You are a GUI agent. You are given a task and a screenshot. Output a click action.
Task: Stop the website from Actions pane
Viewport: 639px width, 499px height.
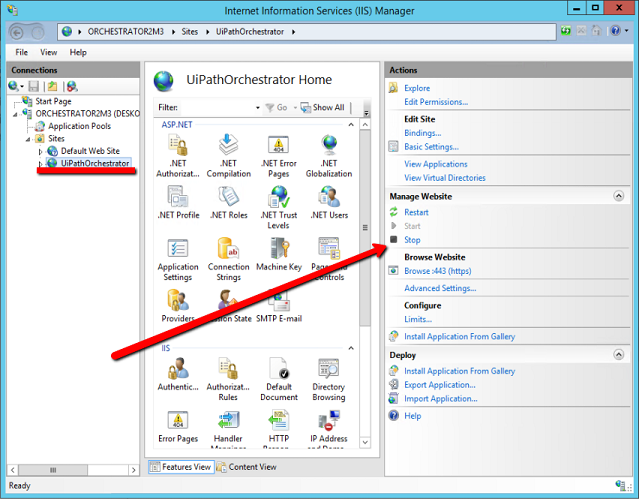412,240
